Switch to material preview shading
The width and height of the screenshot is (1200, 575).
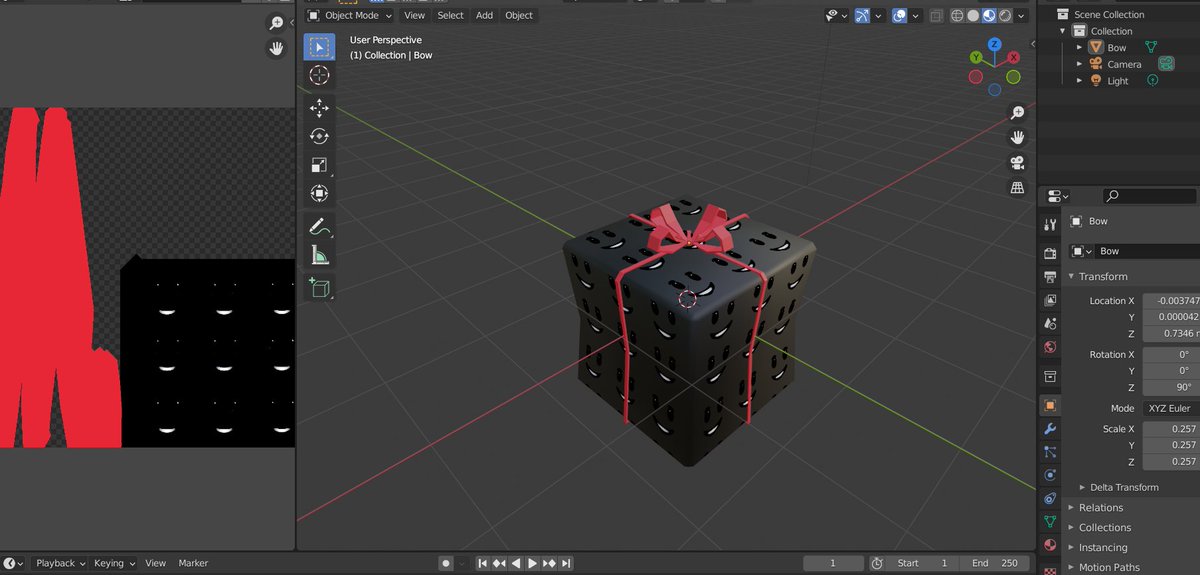[989, 15]
